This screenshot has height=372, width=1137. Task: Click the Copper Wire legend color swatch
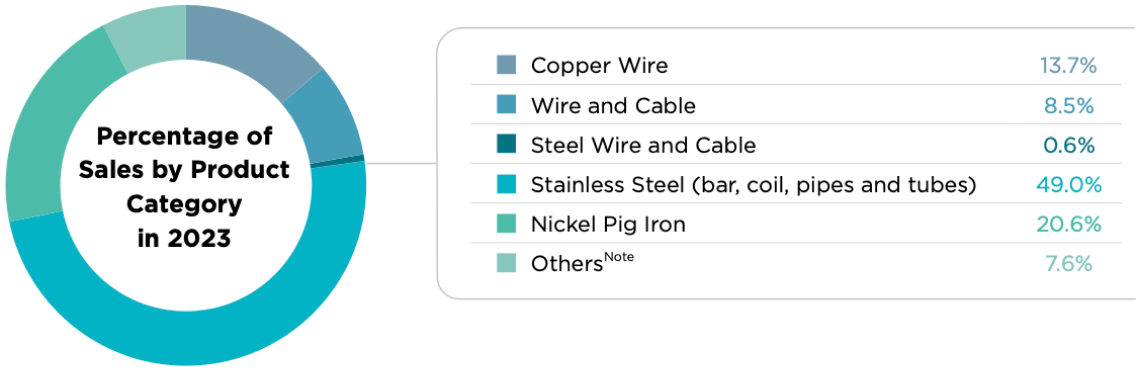coord(506,65)
